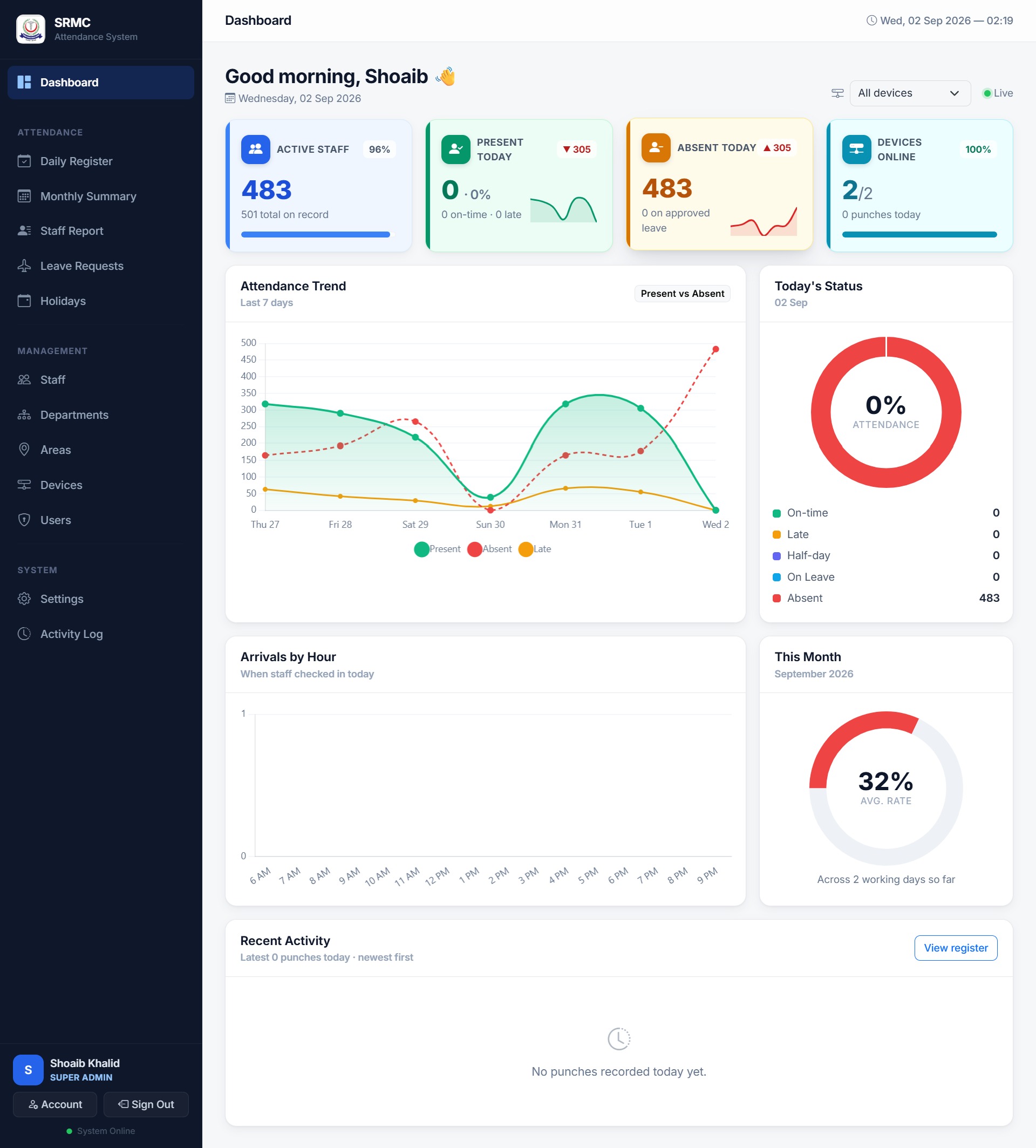
Task: Click the Staff people icon under Management
Action: click(x=24, y=380)
